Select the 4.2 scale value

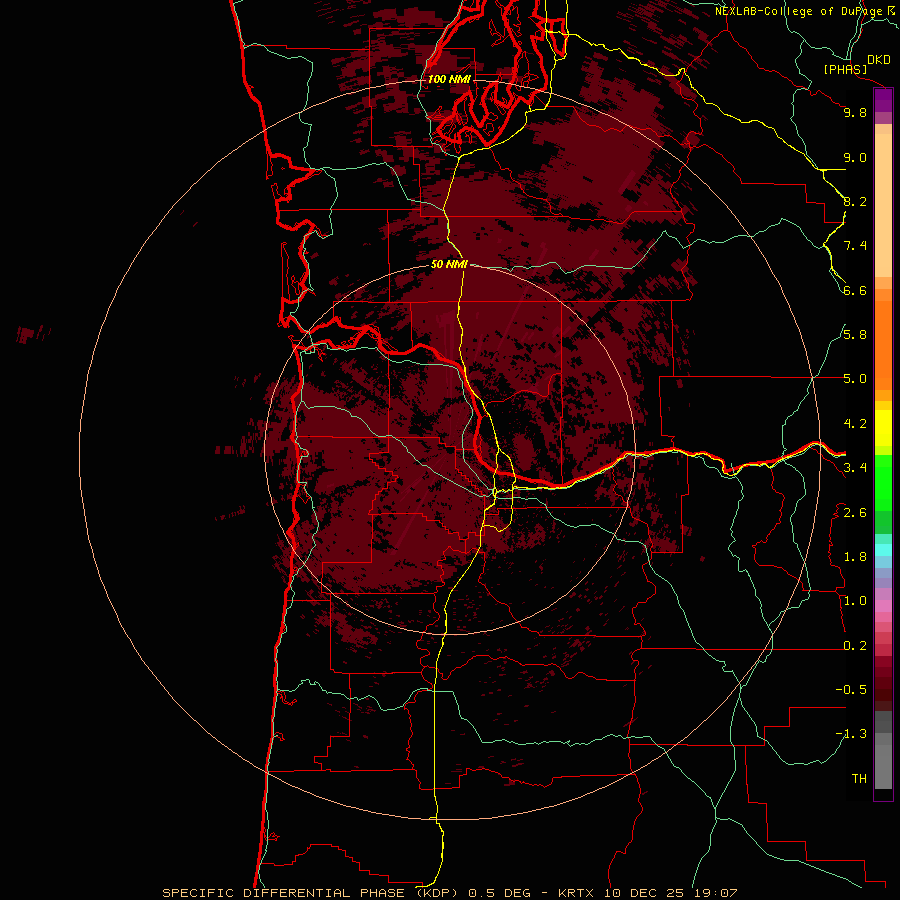click(855, 424)
